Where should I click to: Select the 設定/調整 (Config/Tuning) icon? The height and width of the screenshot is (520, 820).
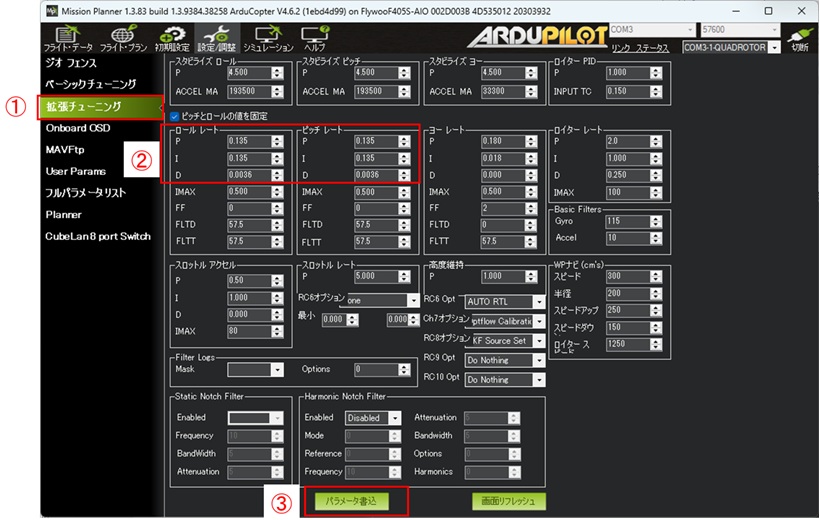coord(215,36)
